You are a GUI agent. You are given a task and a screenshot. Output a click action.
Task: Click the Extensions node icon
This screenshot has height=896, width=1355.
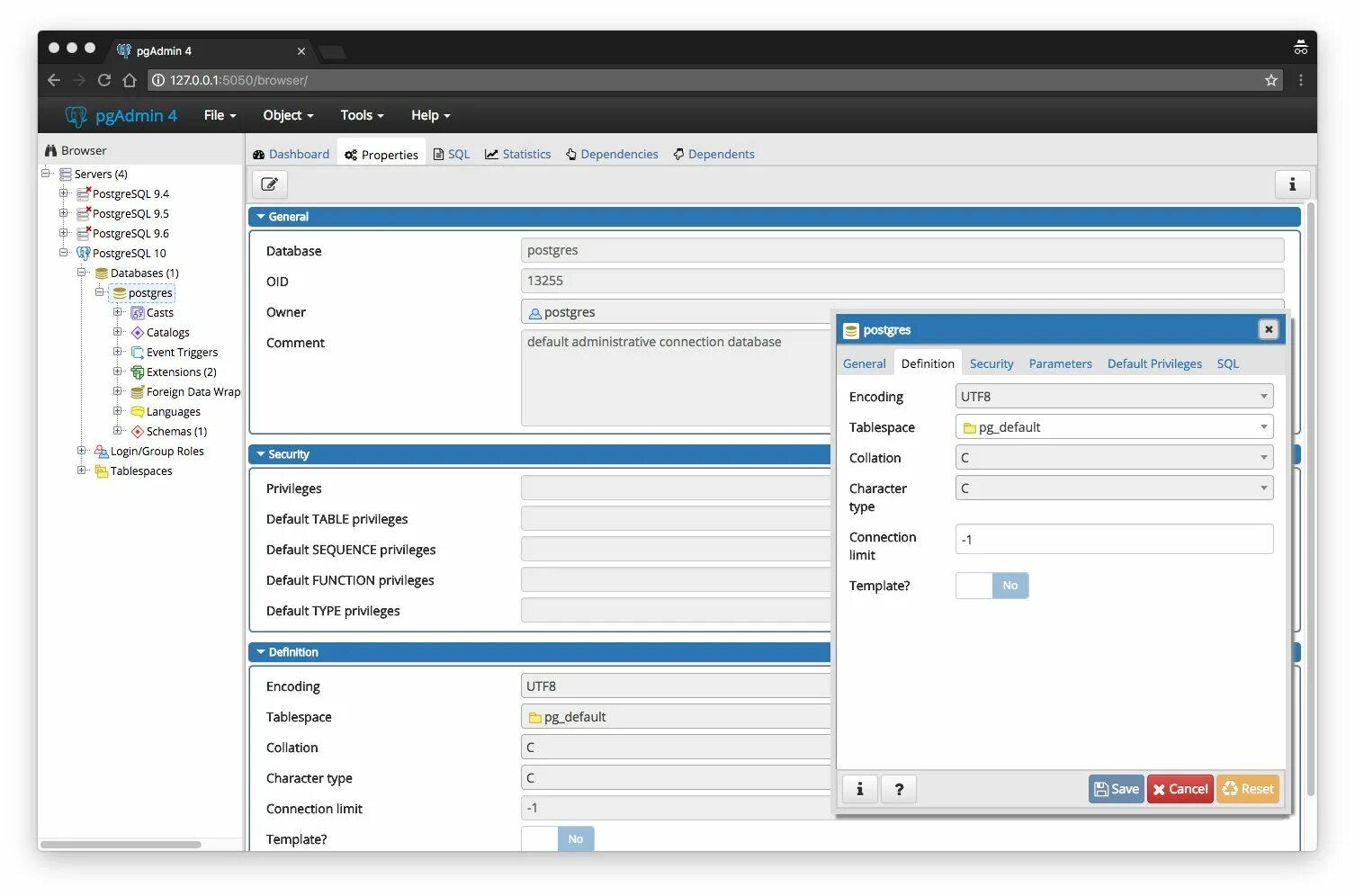click(x=138, y=372)
